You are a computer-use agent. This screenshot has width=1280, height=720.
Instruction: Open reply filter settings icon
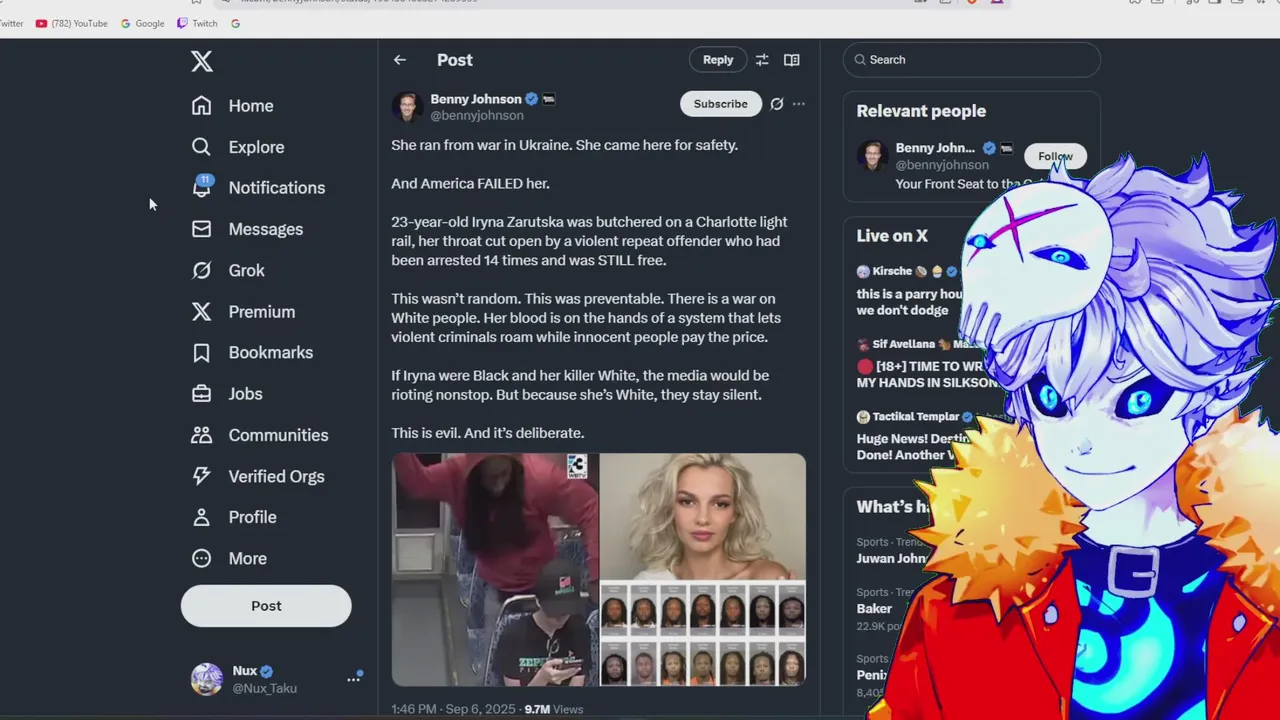pyautogui.click(x=762, y=60)
